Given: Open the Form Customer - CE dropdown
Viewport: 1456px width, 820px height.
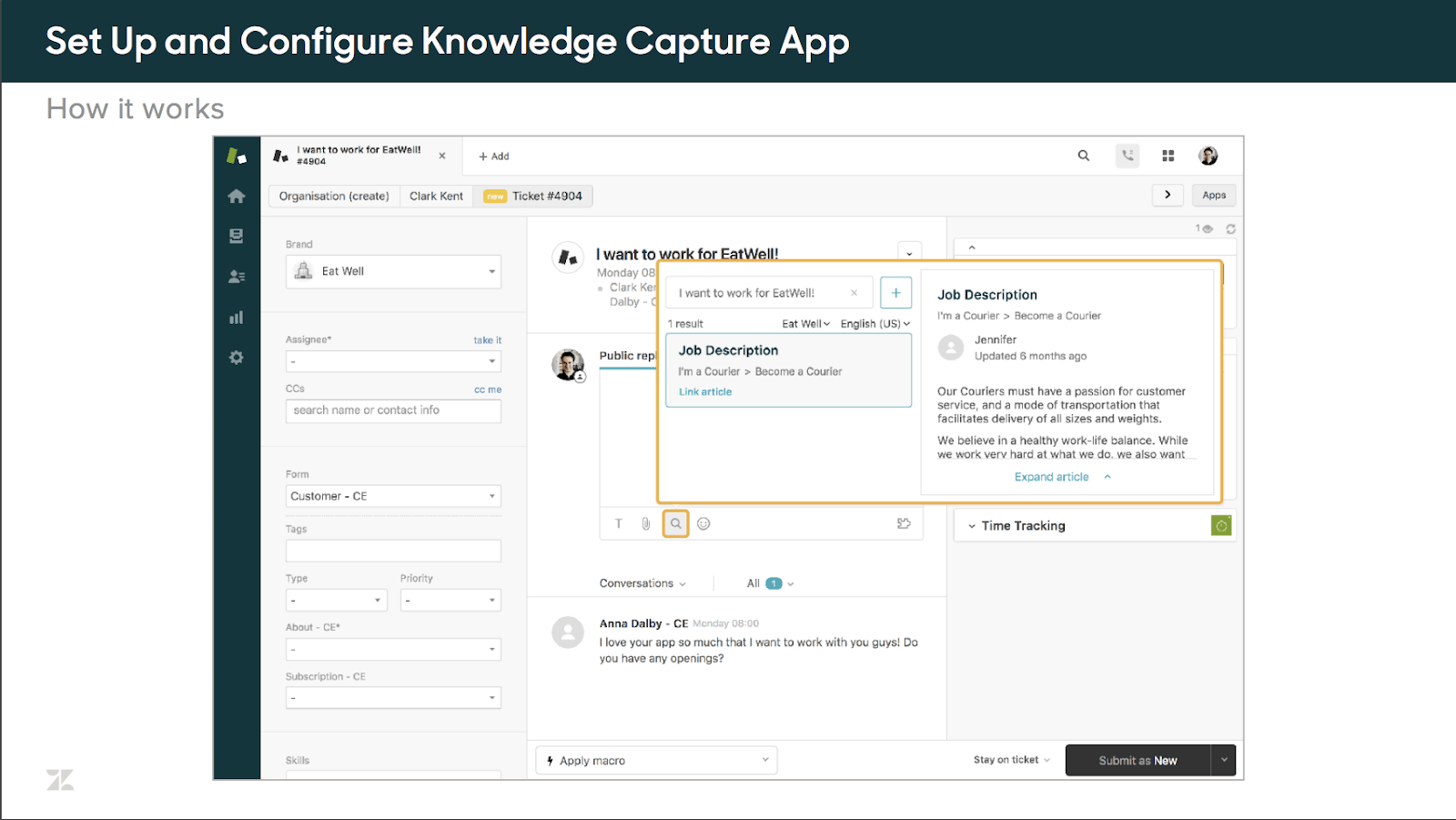Looking at the screenshot, I should tap(393, 496).
